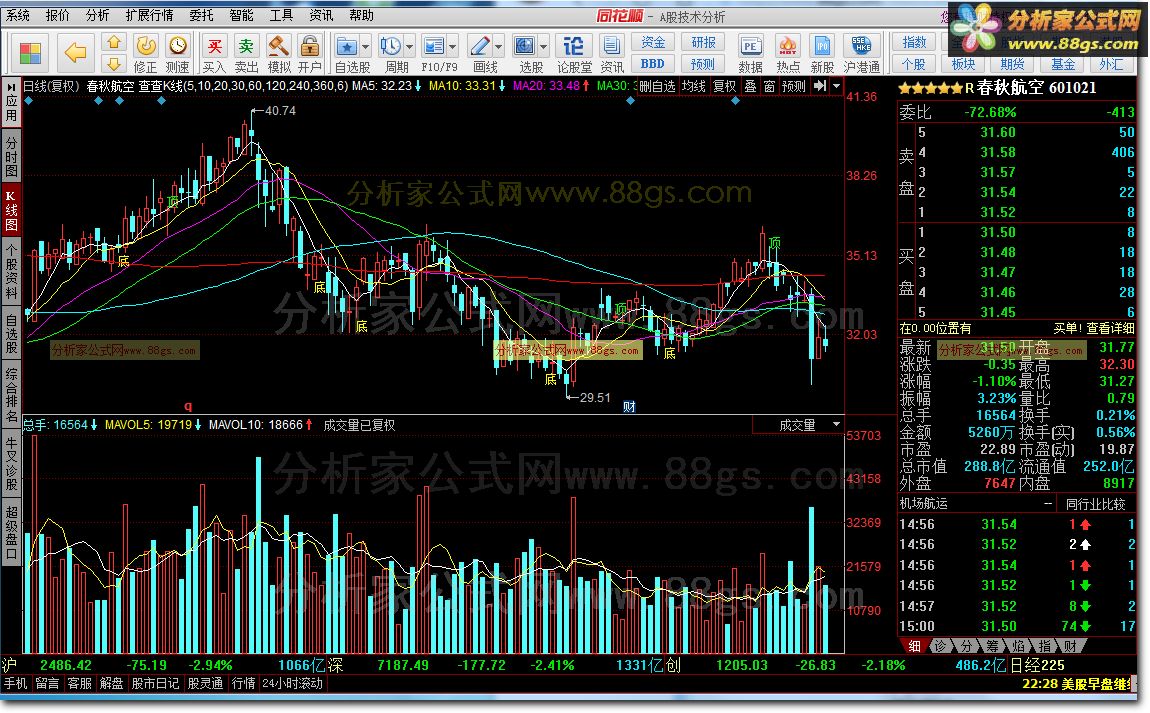The width and height of the screenshot is (1150, 713).
Task: Click the colorful home grid icon
Action: tap(30, 53)
